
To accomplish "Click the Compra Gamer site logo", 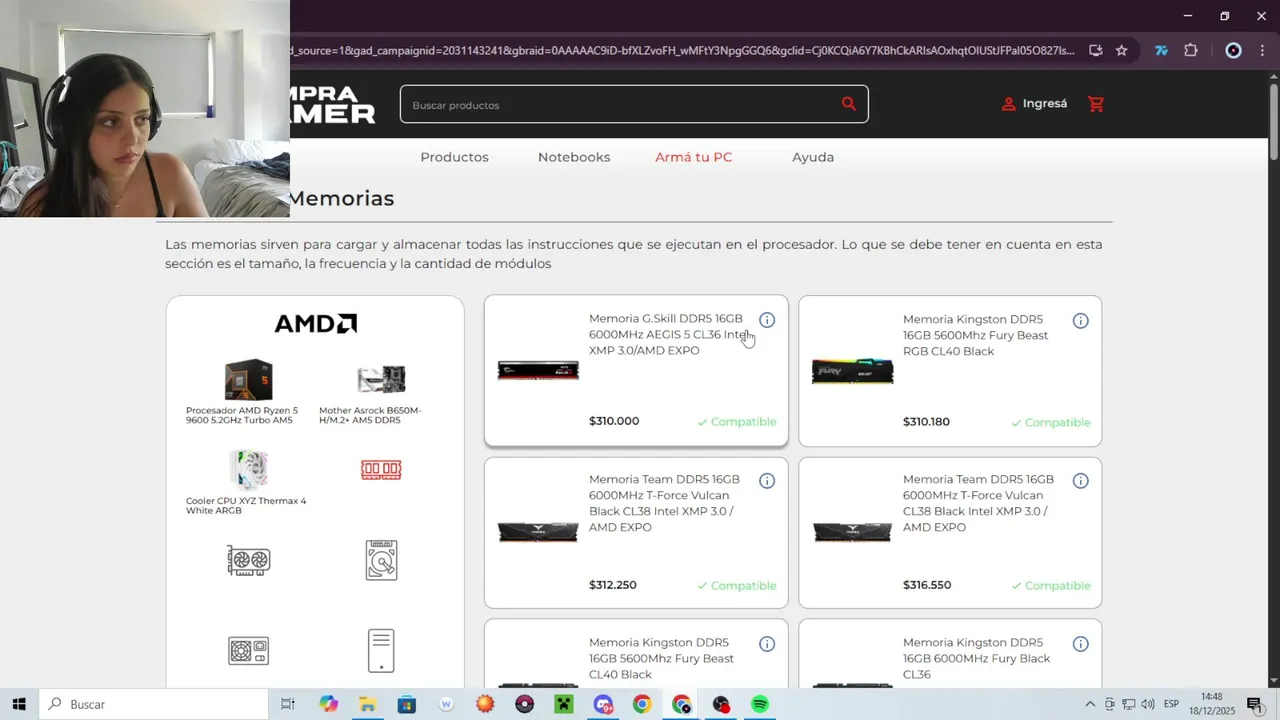I will (x=333, y=104).
